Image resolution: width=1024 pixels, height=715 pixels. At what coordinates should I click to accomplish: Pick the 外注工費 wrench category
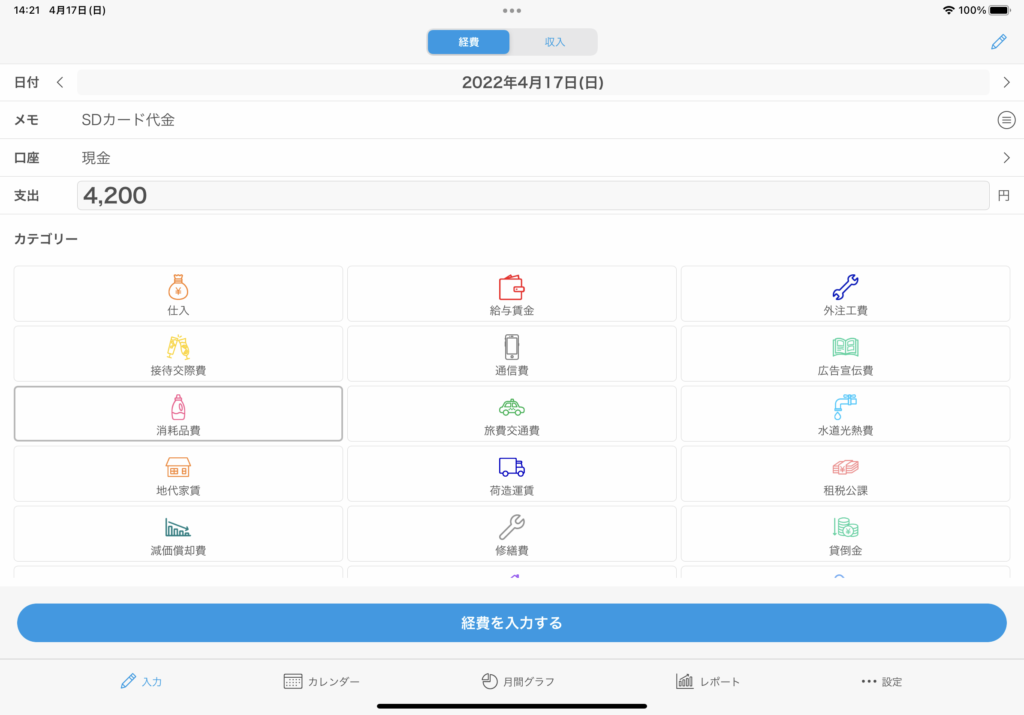click(845, 294)
